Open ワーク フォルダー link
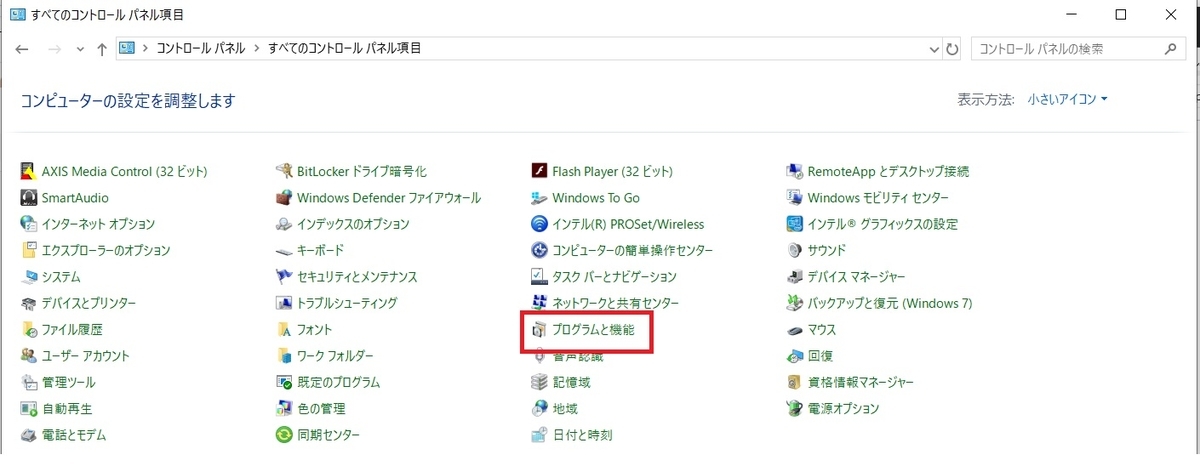Viewport: 1200px width, 466px height. tap(335, 356)
